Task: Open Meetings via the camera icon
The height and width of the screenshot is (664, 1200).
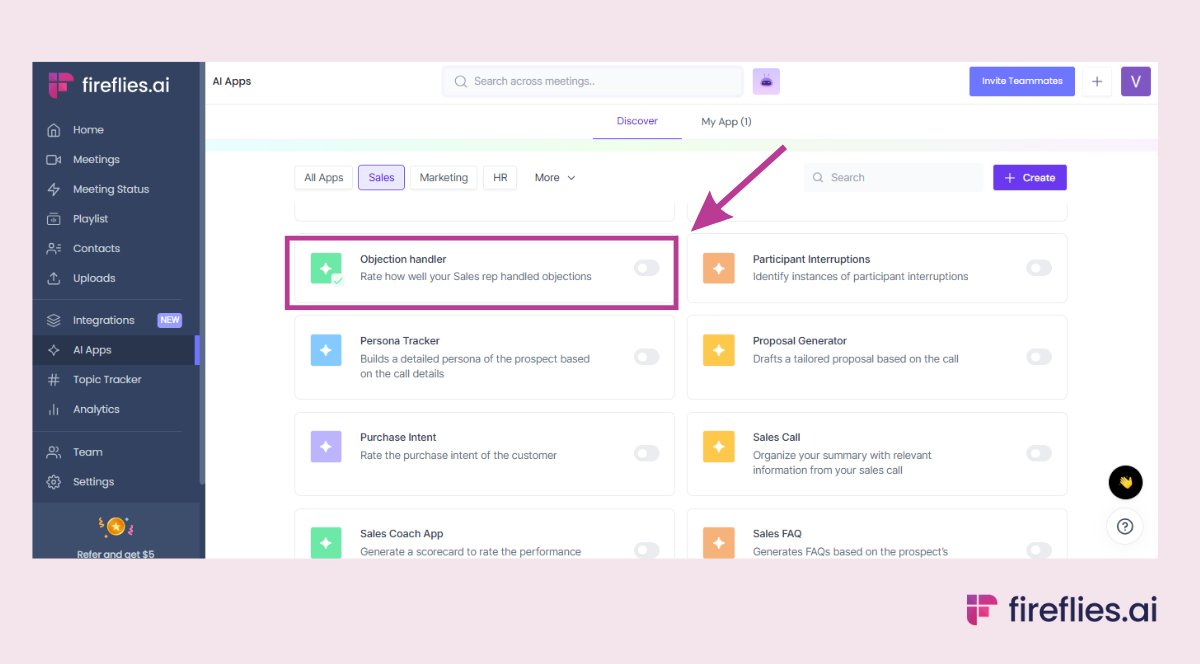Action: pyautogui.click(x=54, y=160)
